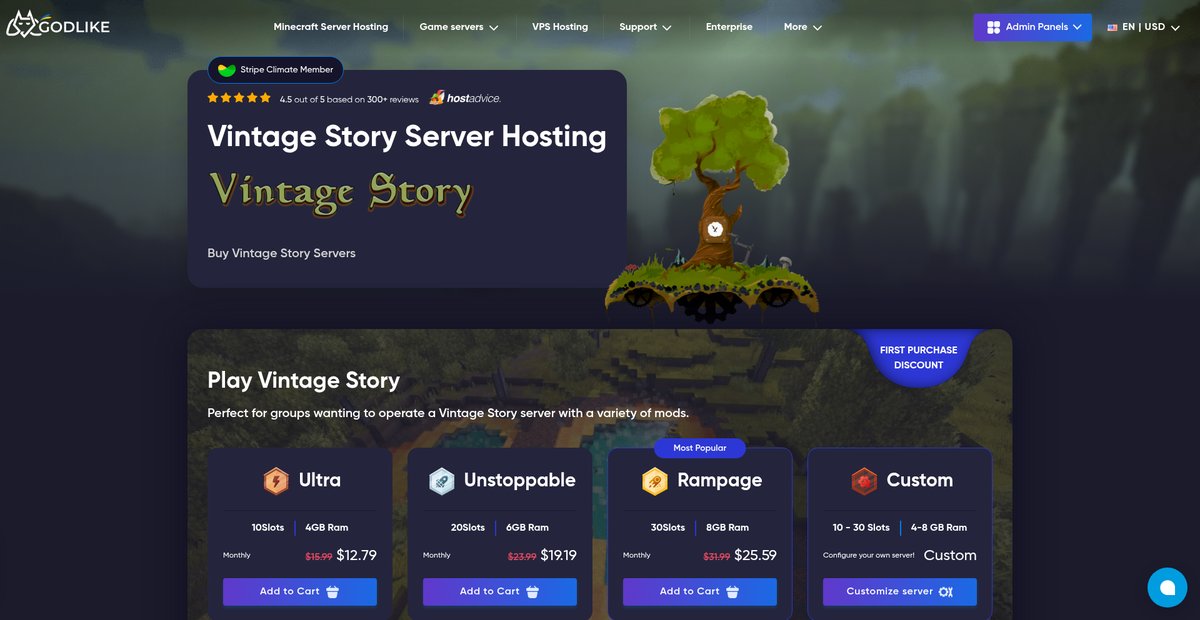Click the Rampage plan rocket badge icon

point(654,481)
